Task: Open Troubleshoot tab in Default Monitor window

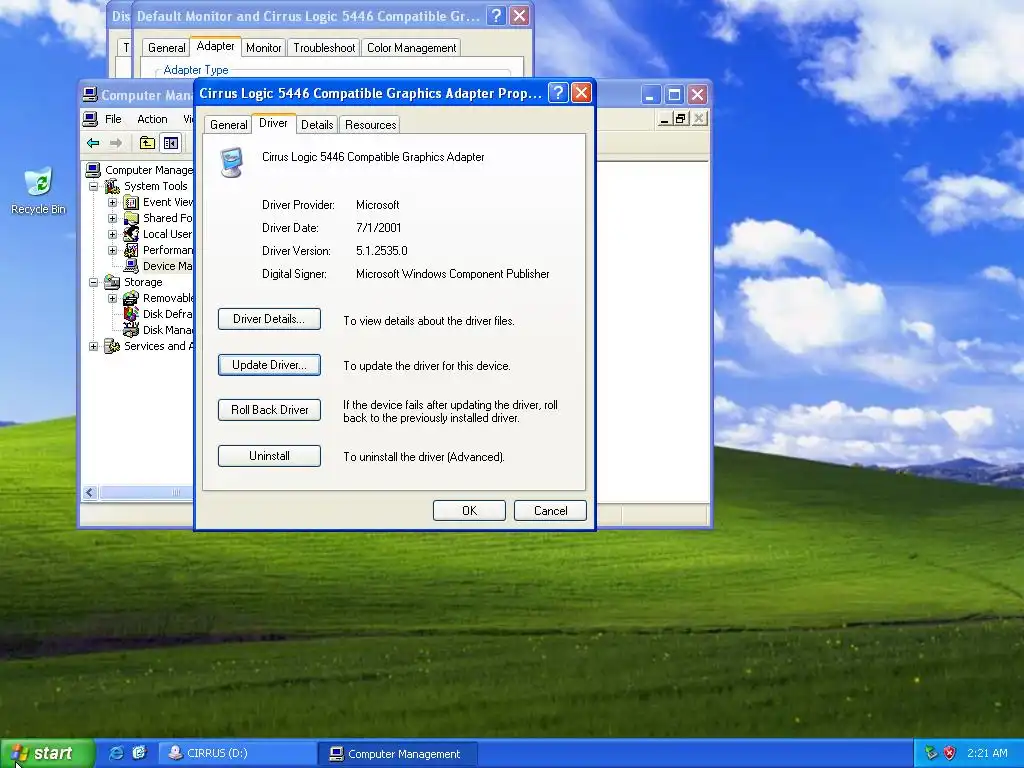Action: [324, 48]
